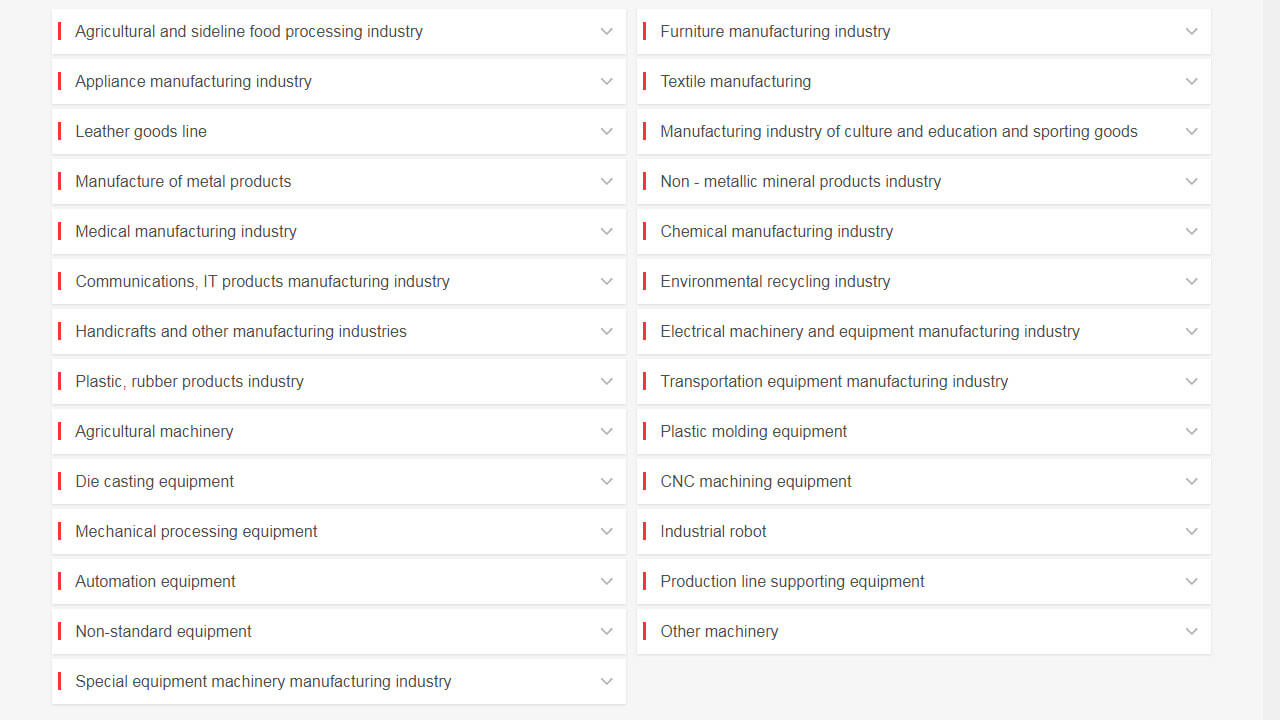Open the Manufacture of metal products section
Viewport: 1280px width, 720px height.
339,181
